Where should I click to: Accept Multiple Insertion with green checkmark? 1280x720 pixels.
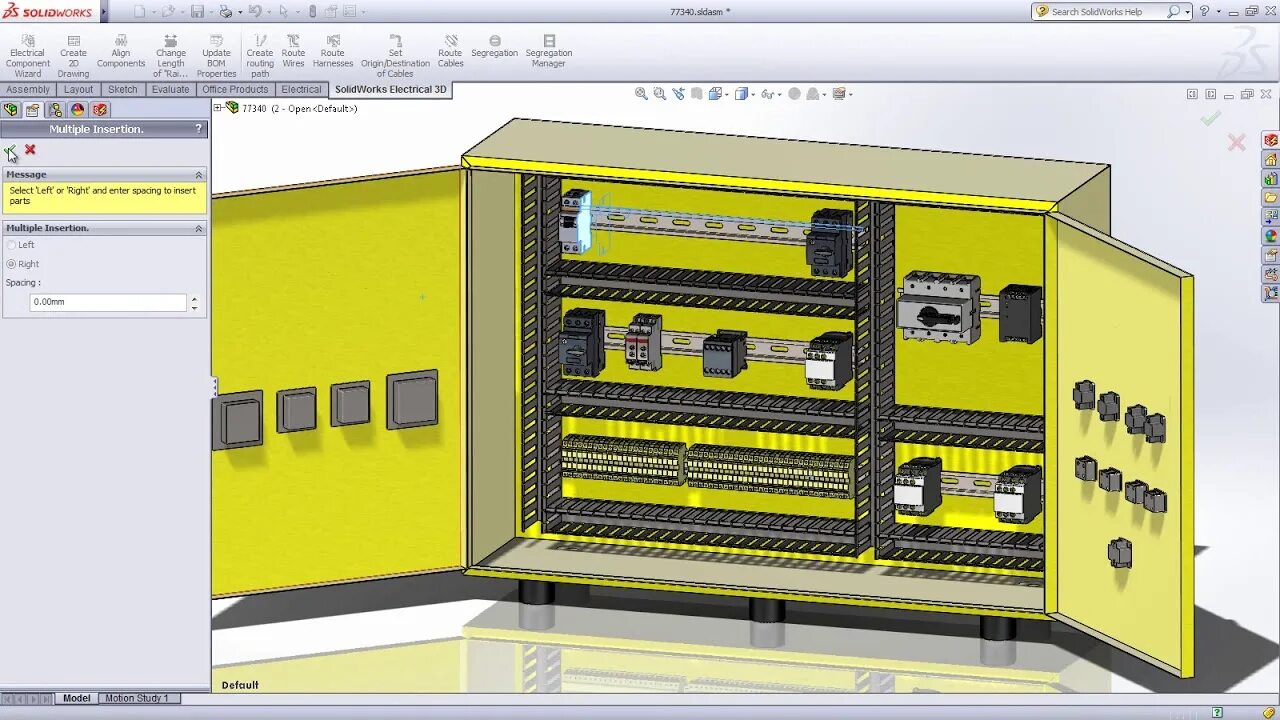pos(10,150)
